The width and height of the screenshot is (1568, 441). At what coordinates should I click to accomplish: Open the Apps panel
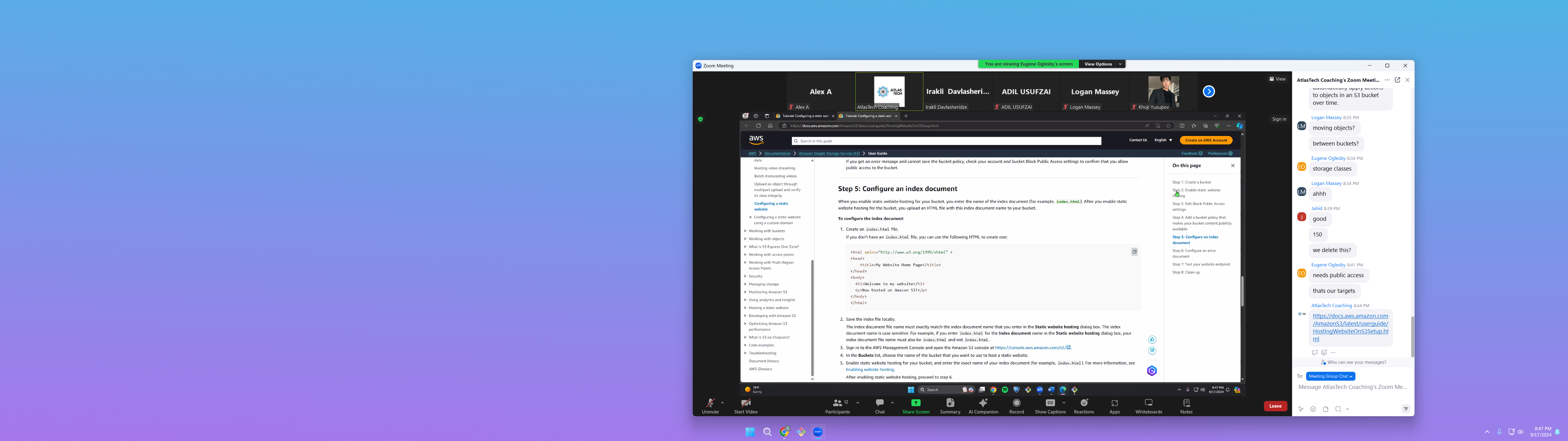pos(1114,405)
